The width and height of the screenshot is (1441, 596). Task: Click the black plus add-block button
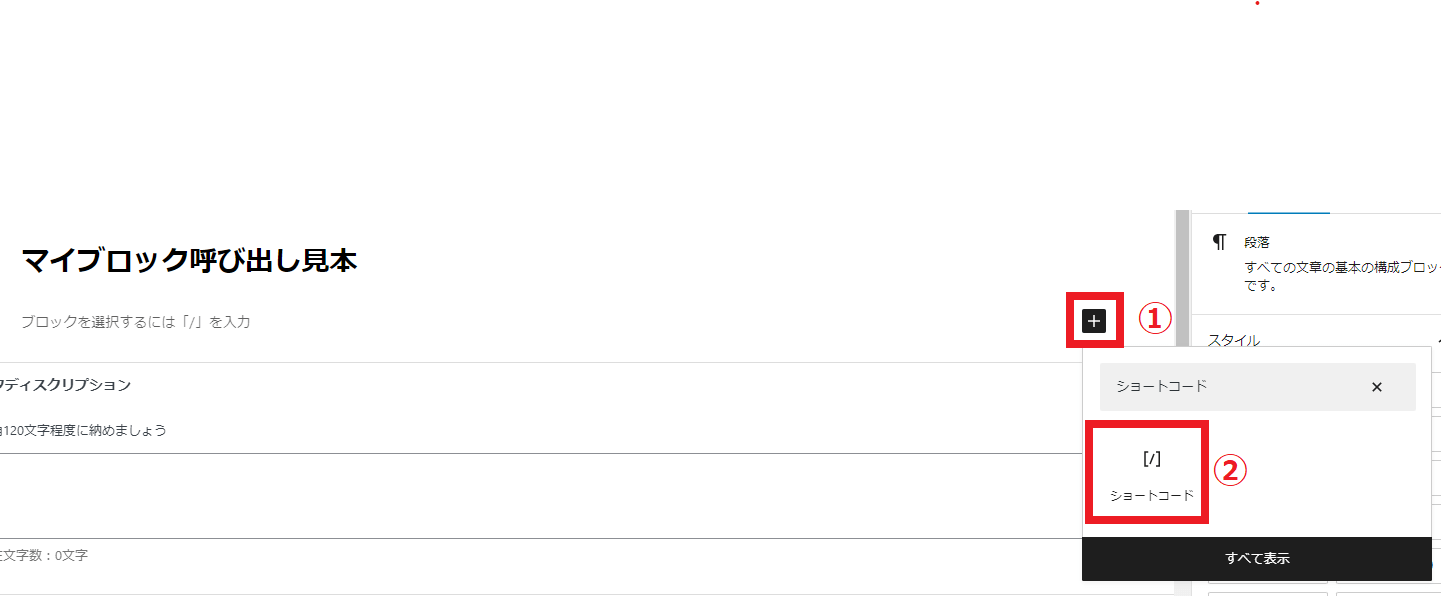[1094, 321]
